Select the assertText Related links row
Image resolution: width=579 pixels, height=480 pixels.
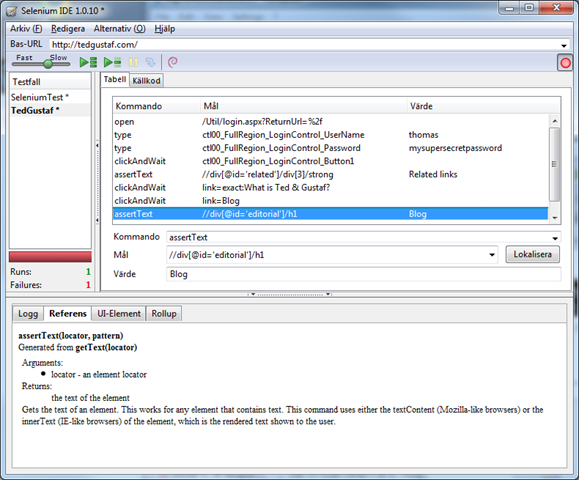pyautogui.click(x=330, y=174)
